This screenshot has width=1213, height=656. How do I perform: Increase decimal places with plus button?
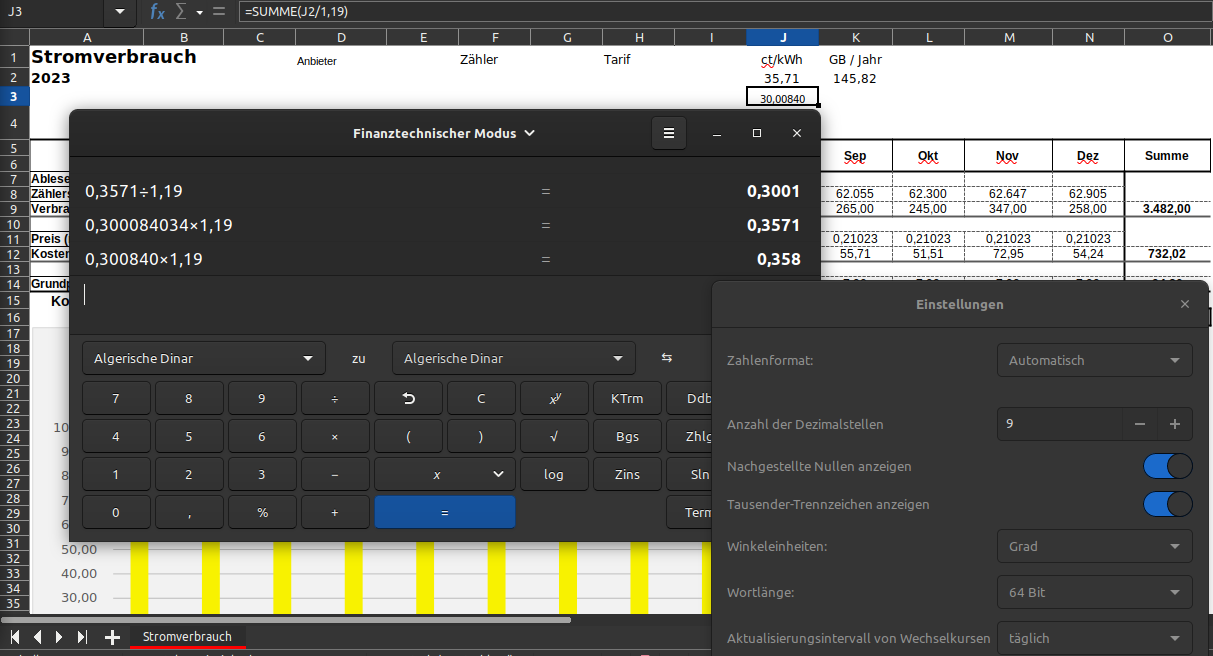pyautogui.click(x=1175, y=424)
